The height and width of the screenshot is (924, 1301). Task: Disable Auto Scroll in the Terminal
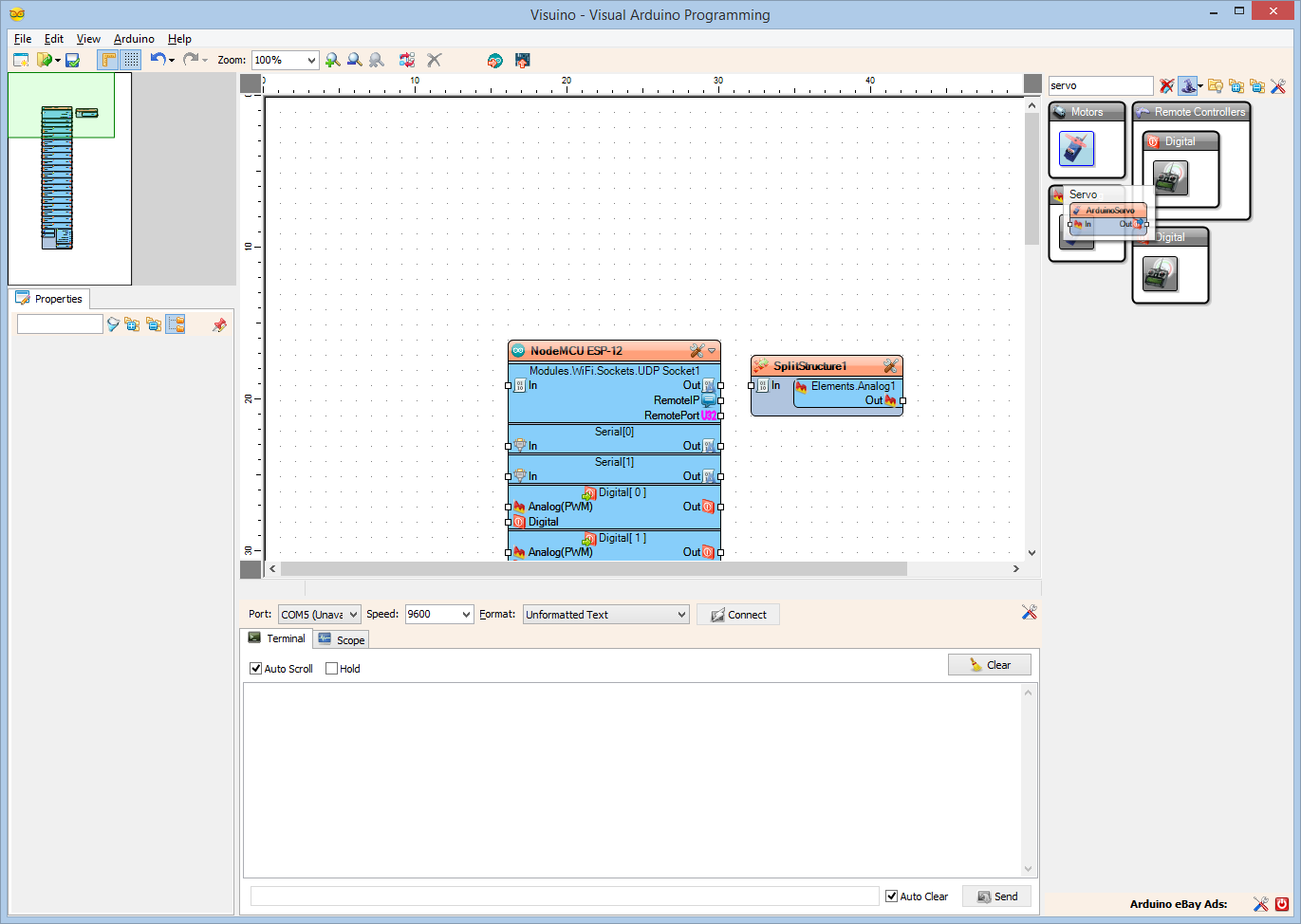coord(255,669)
